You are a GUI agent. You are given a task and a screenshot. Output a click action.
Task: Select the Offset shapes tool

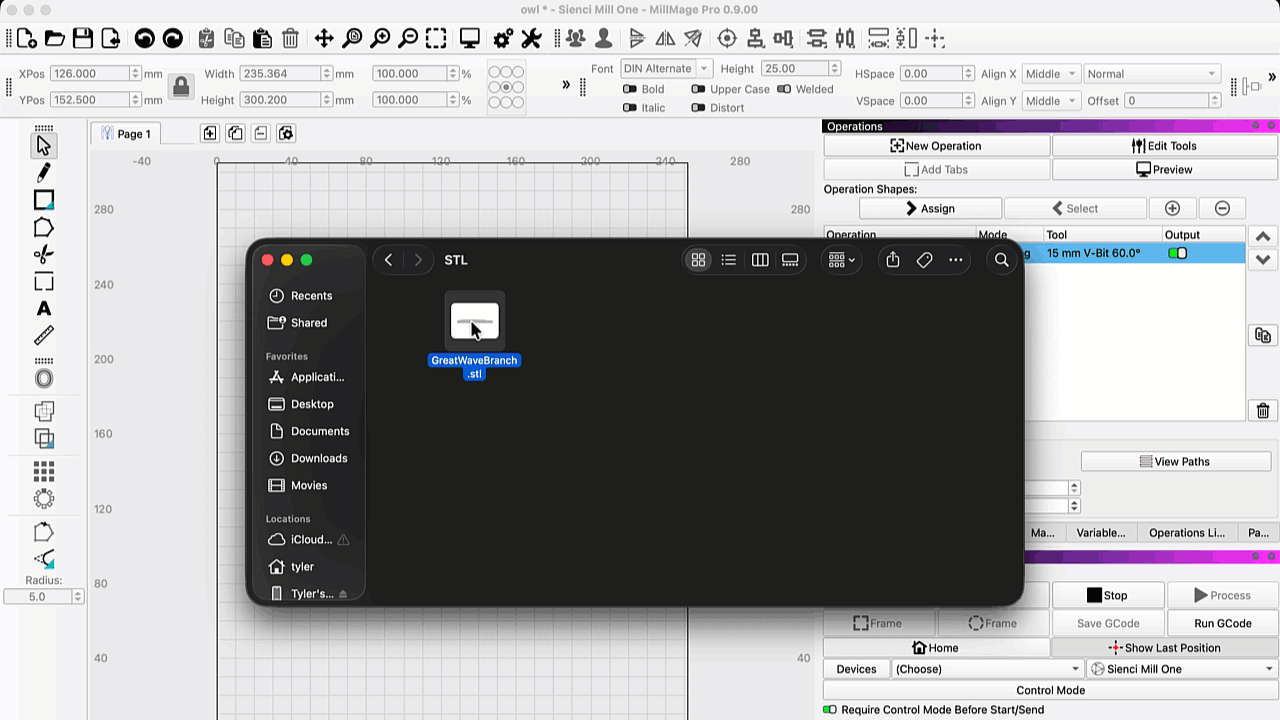pyautogui.click(x=44, y=379)
